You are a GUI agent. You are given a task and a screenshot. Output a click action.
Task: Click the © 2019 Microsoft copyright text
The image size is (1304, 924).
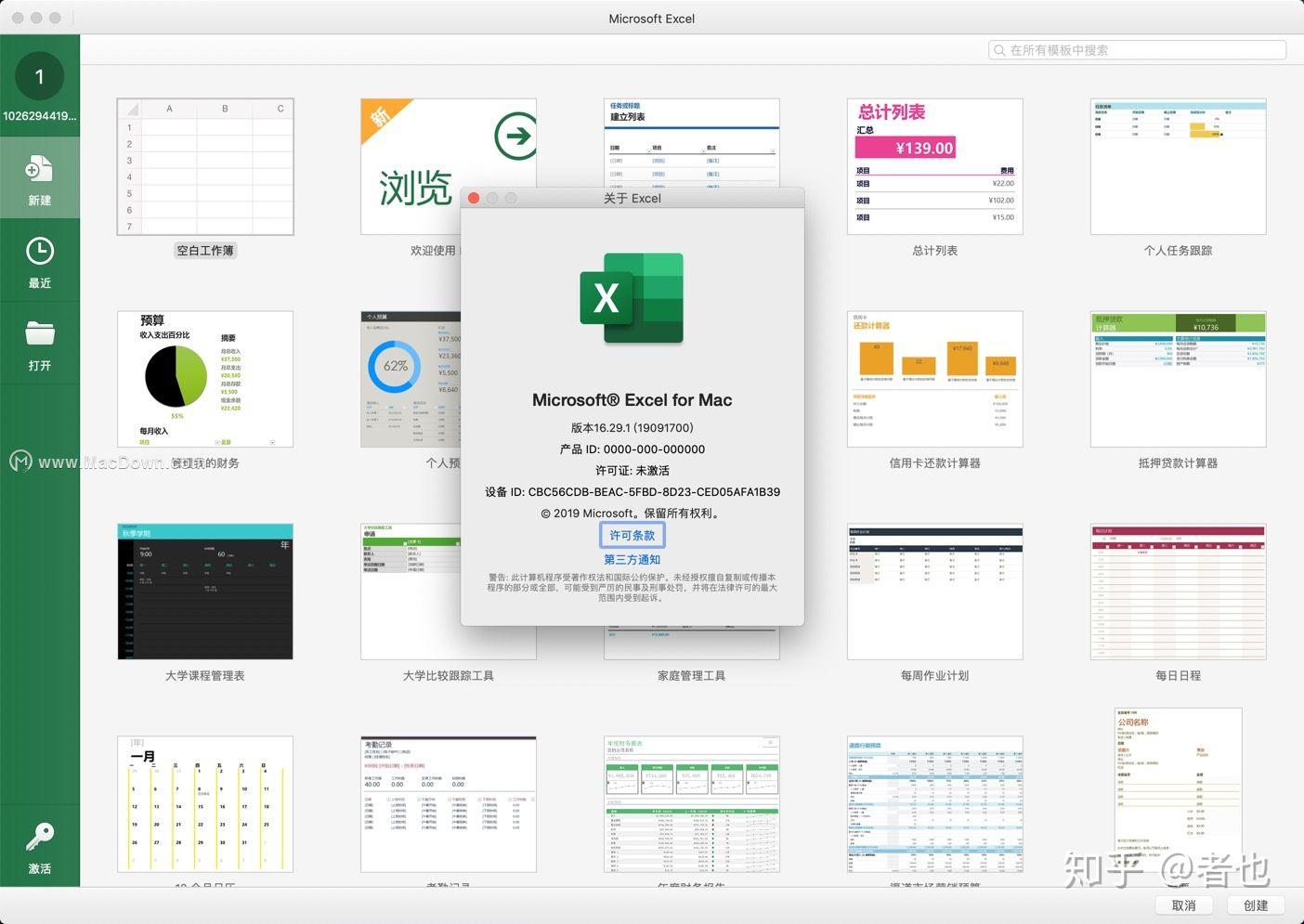(x=632, y=514)
